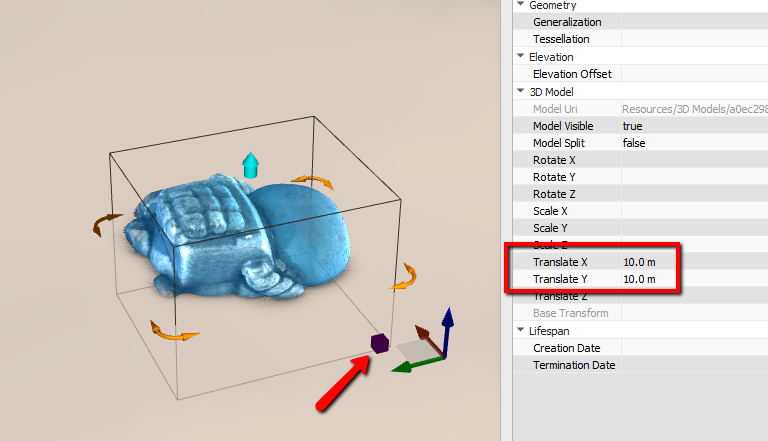Click the Rotate Z value field

695,194
